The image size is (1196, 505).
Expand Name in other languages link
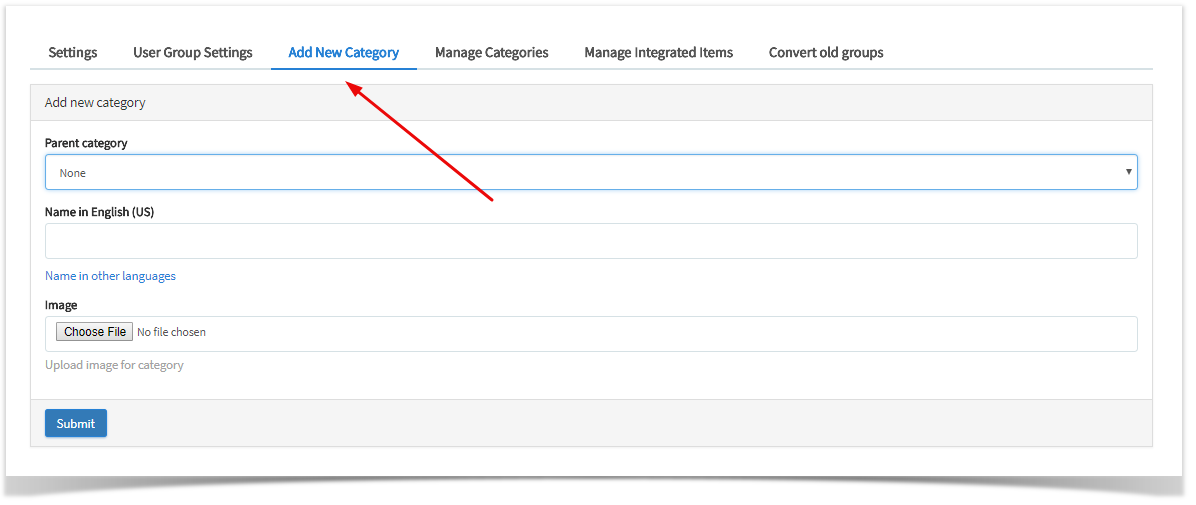[110, 276]
